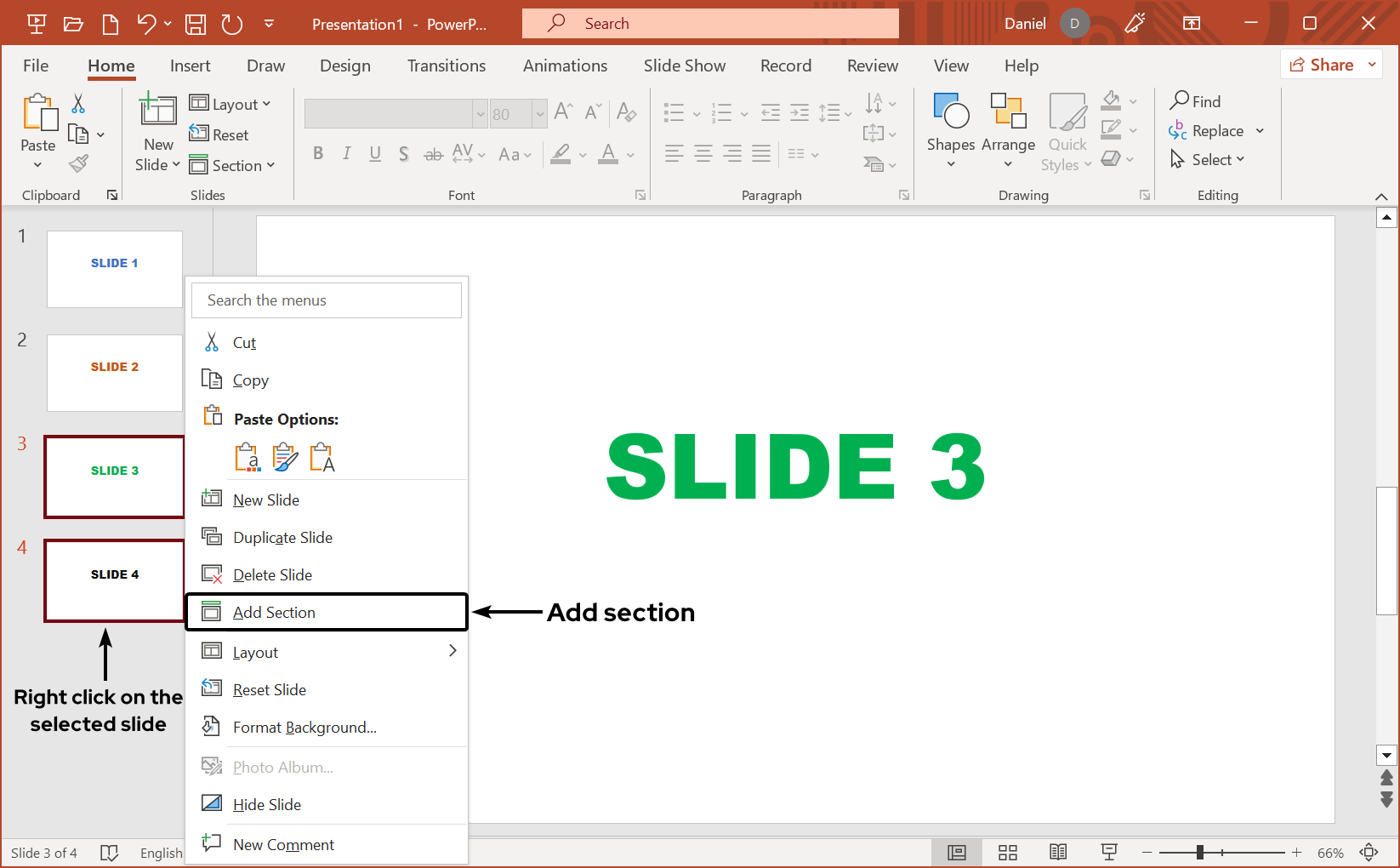Toggle Underline formatting
1400x868 pixels.
tap(375, 154)
